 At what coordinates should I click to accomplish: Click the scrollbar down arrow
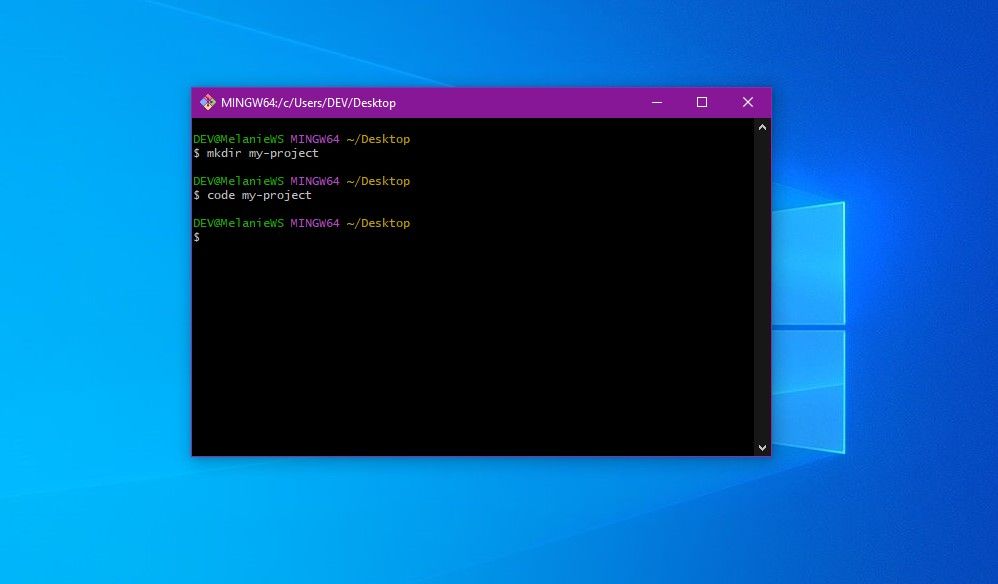coord(761,447)
